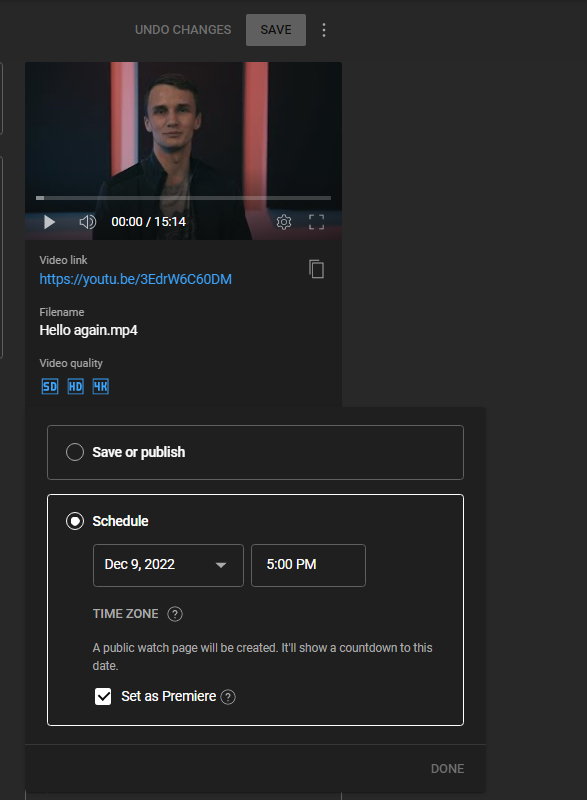587x800 pixels.
Task: Select the Save or publish radio button
Action: tap(75, 452)
